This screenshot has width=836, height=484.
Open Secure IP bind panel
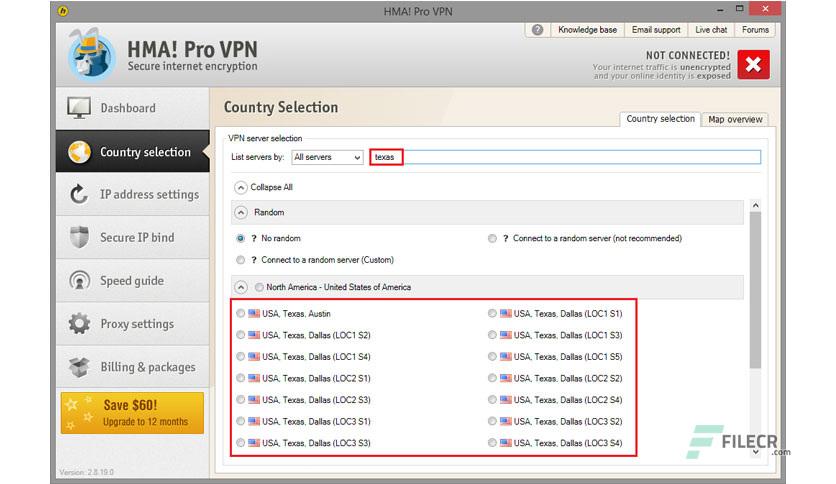coord(132,238)
